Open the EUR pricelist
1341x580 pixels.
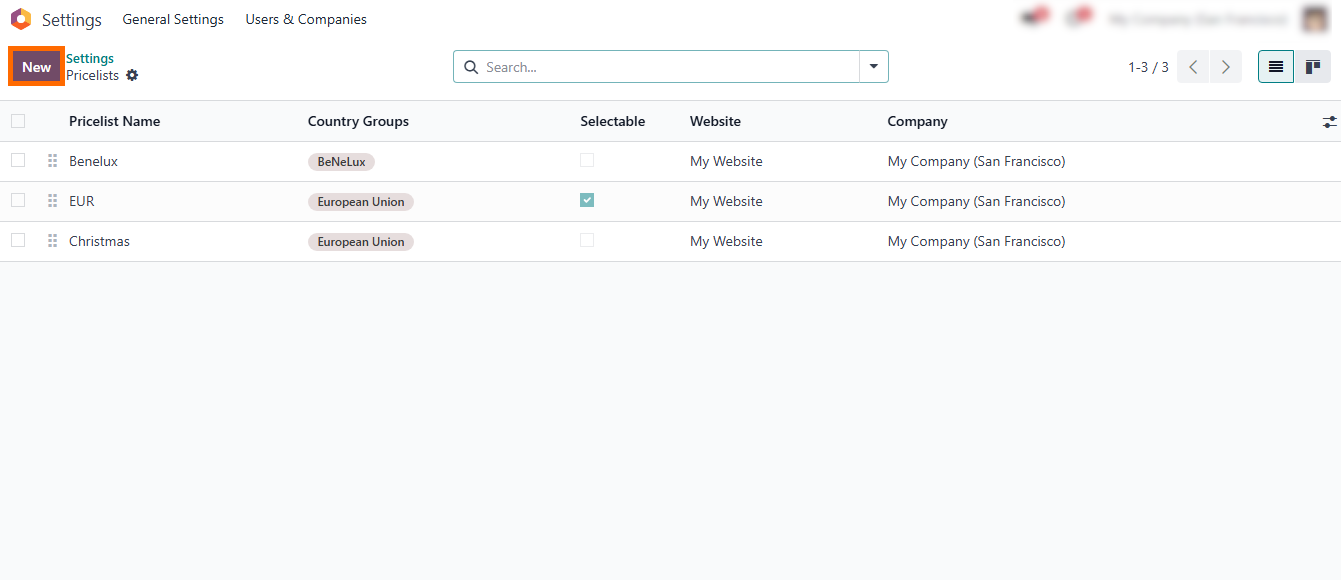tap(82, 201)
